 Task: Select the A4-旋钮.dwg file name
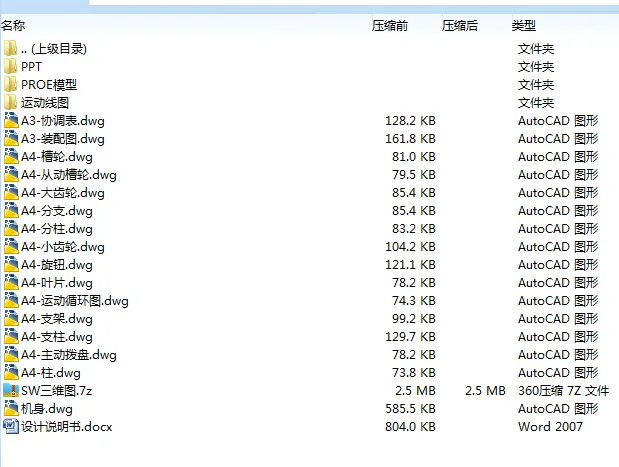coord(57,264)
